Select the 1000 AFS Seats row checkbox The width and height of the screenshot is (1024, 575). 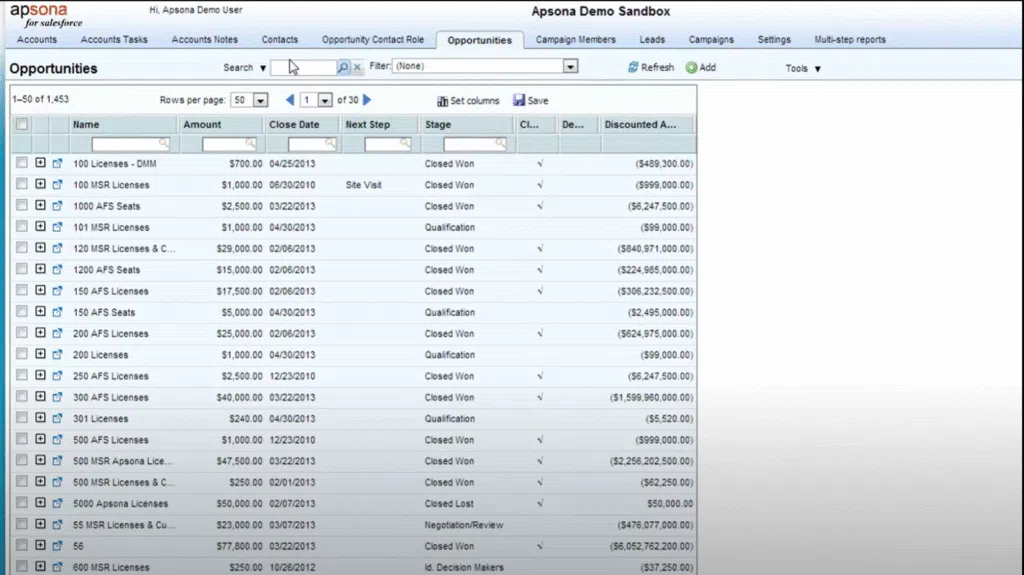click(x=22, y=206)
